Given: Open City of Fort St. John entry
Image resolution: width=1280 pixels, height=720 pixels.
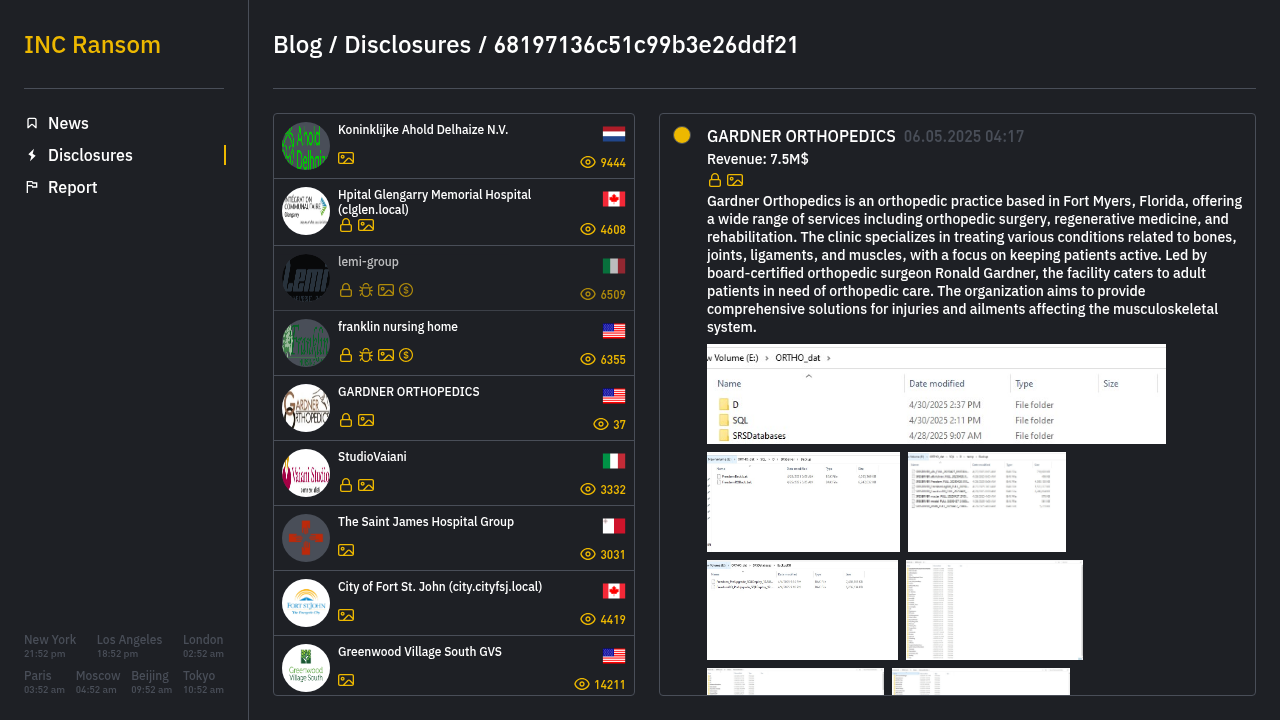Looking at the screenshot, I should pos(454,603).
